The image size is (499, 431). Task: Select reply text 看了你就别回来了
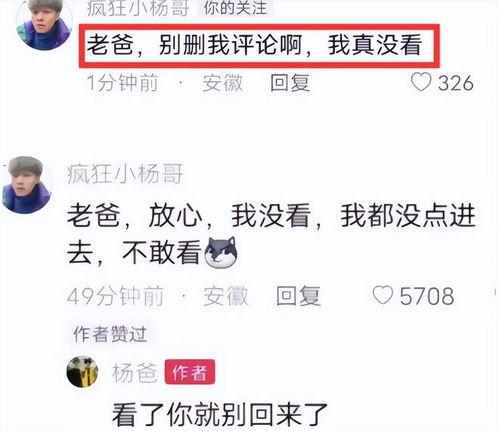tap(220, 415)
